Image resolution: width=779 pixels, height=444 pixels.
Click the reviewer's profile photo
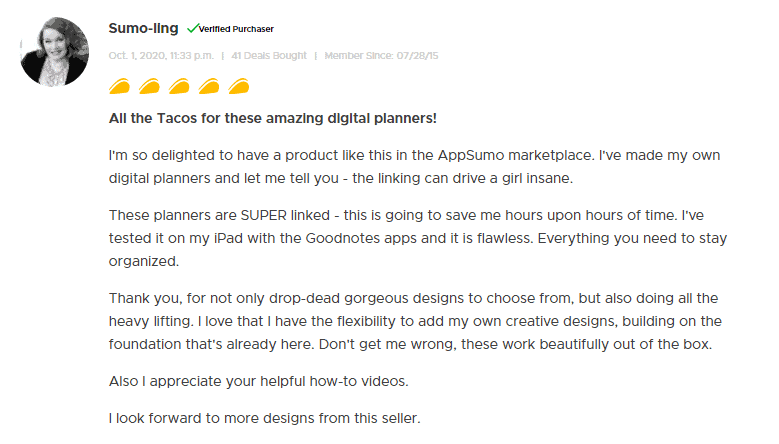[55, 52]
